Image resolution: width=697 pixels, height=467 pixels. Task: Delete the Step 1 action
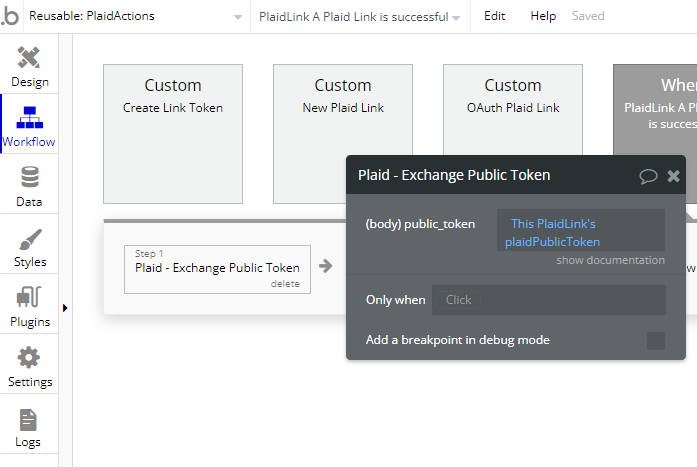(x=285, y=283)
